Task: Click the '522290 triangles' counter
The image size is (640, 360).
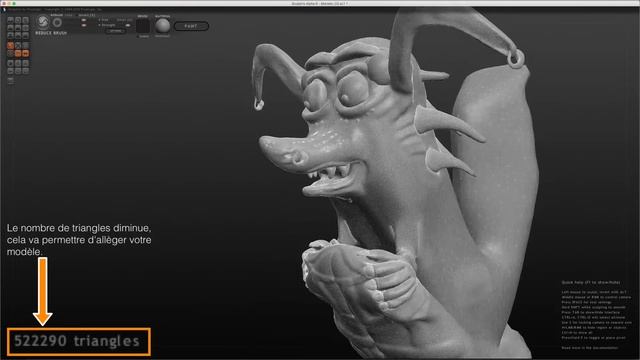Action: click(x=77, y=341)
